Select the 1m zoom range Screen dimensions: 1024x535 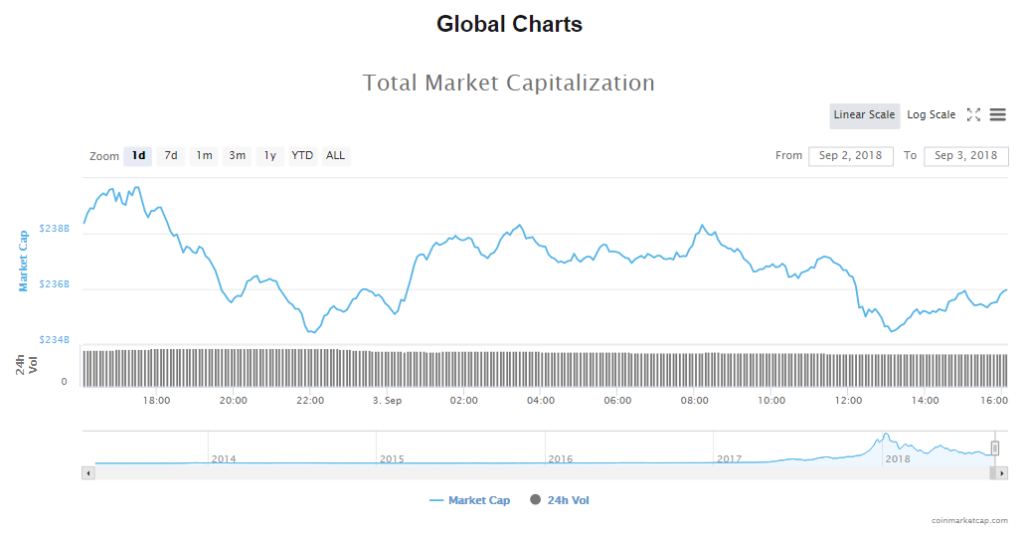coord(204,155)
